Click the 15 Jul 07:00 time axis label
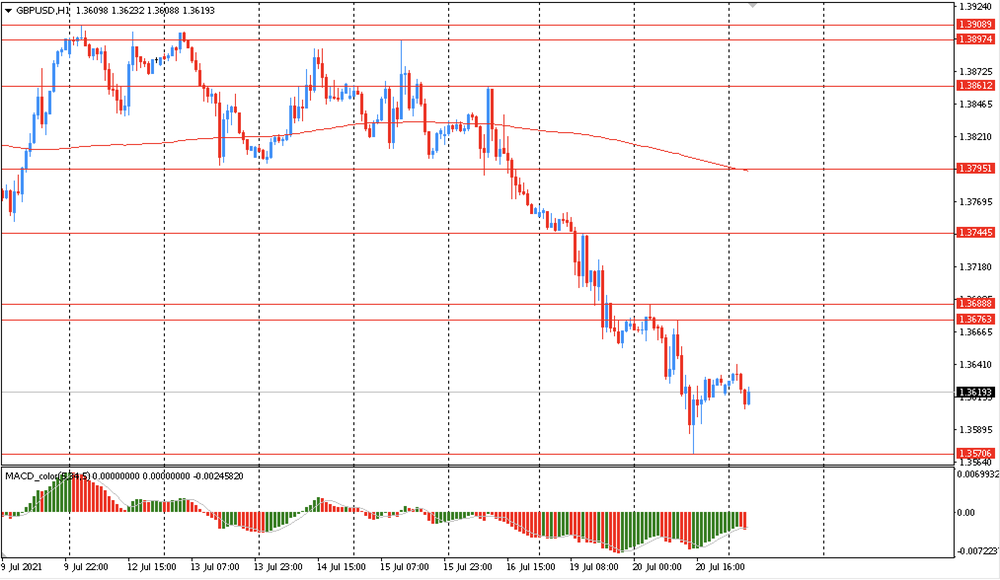Image resolution: width=1000 pixels, height=580 pixels. tap(404, 567)
